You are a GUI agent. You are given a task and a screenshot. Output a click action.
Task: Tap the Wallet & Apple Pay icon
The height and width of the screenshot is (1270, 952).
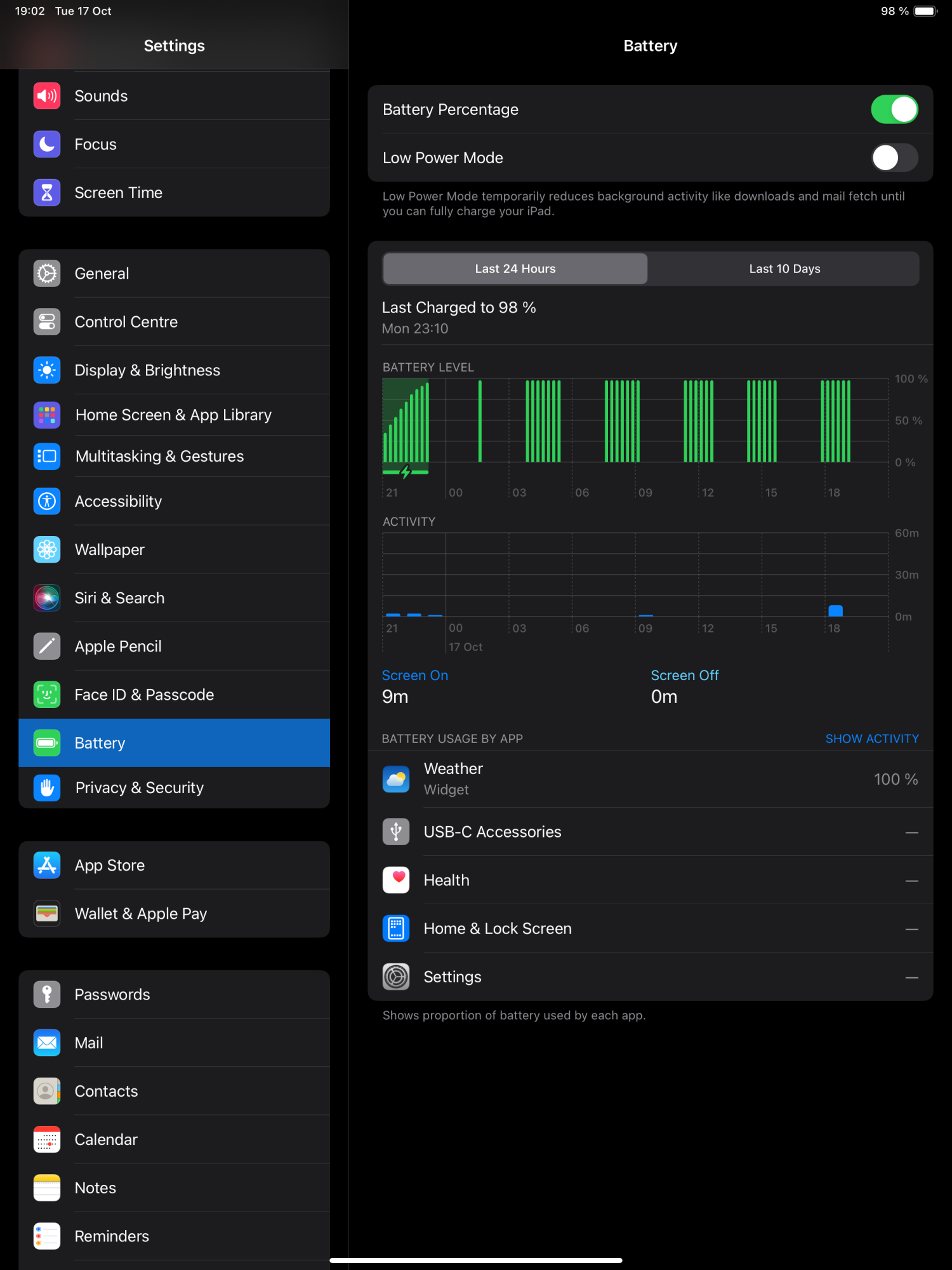point(47,913)
